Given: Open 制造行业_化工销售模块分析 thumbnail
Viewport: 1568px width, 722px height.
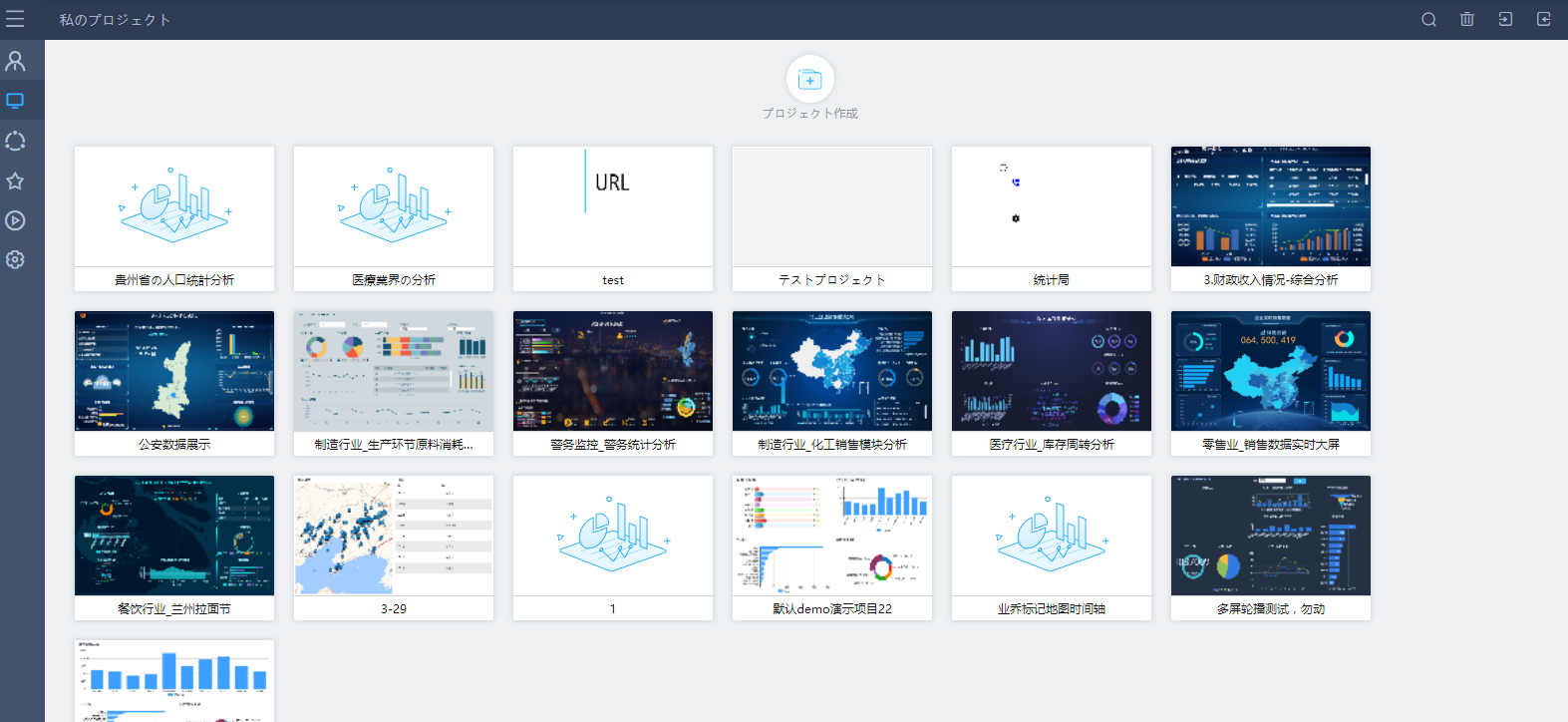Looking at the screenshot, I should pos(832,371).
